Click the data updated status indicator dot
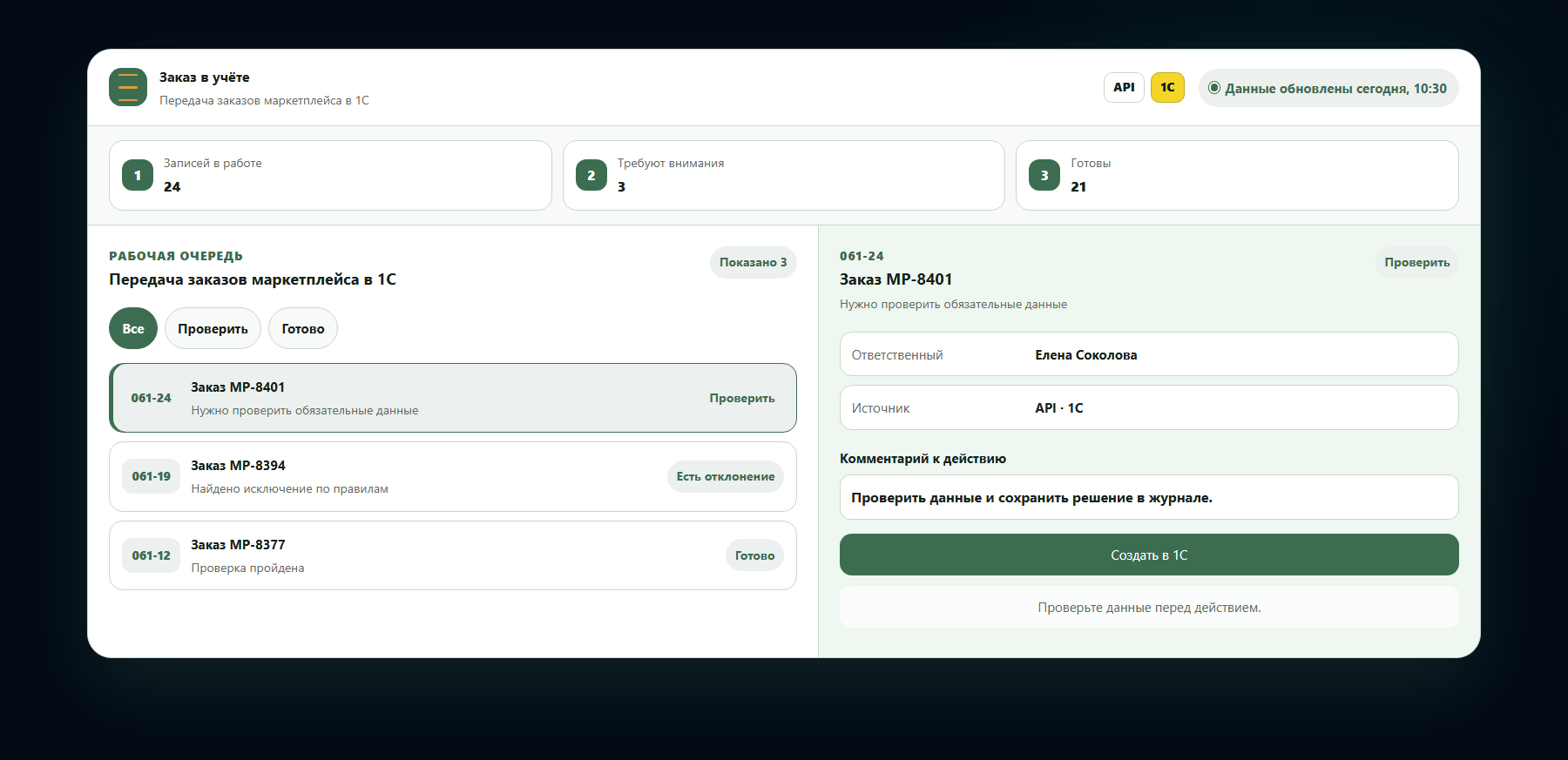The image size is (1568, 760). [x=1214, y=87]
